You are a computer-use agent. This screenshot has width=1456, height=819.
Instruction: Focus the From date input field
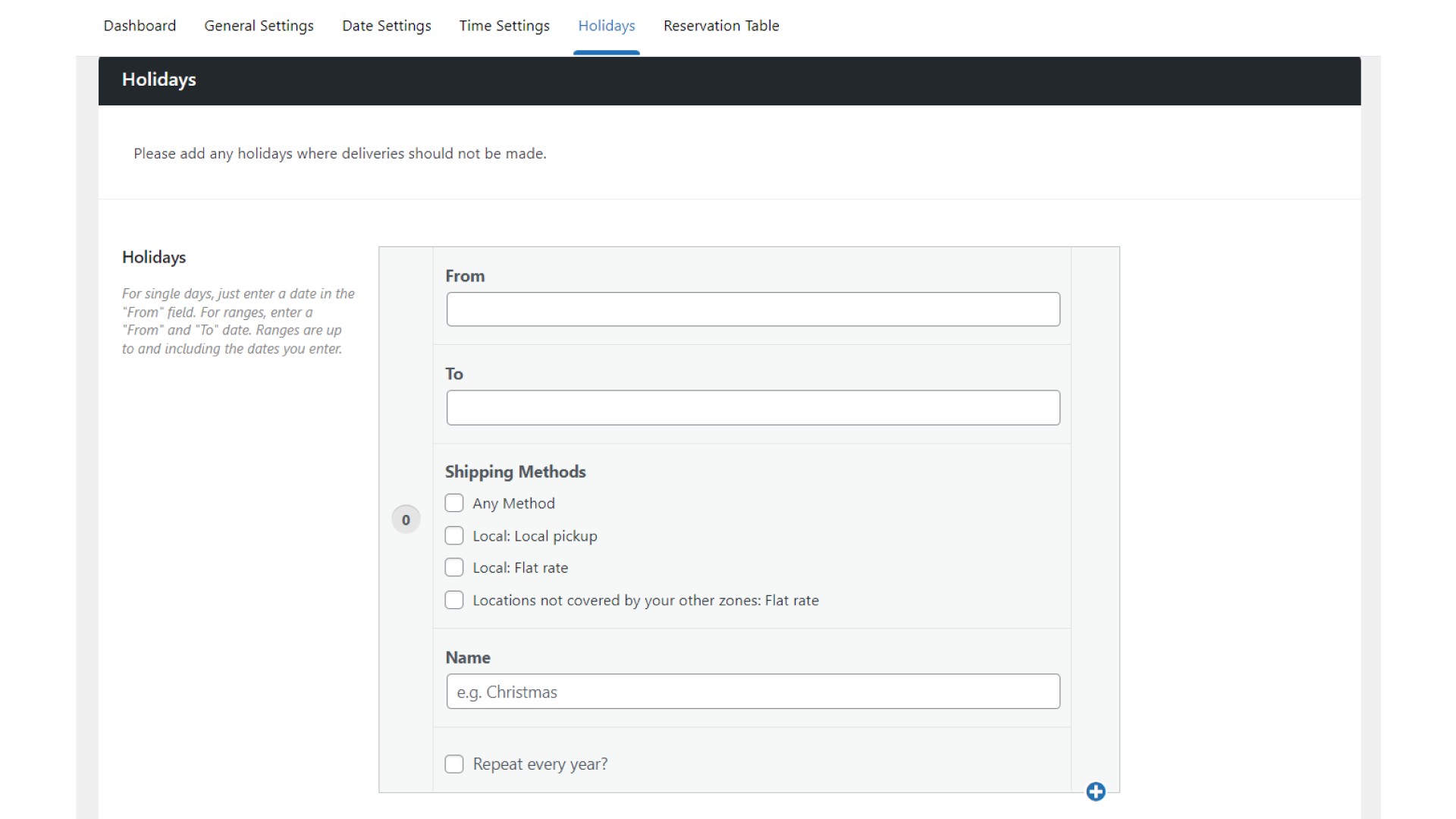(753, 309)
